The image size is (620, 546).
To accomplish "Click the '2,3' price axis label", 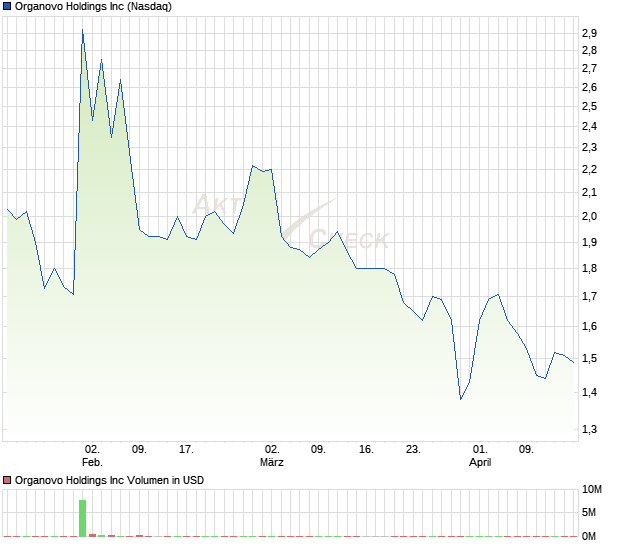I will [589, 147].
